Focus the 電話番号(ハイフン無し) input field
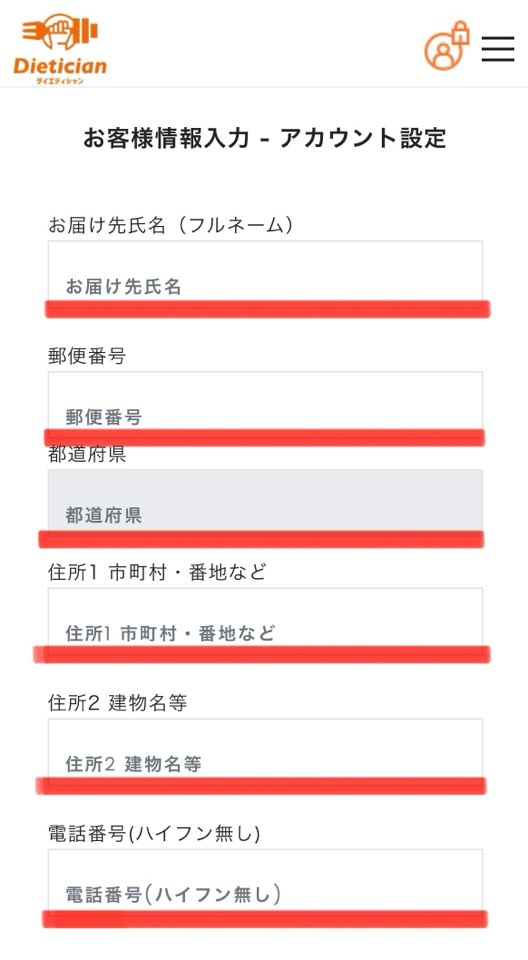This screenshot has height=960, width=528. 265,880
